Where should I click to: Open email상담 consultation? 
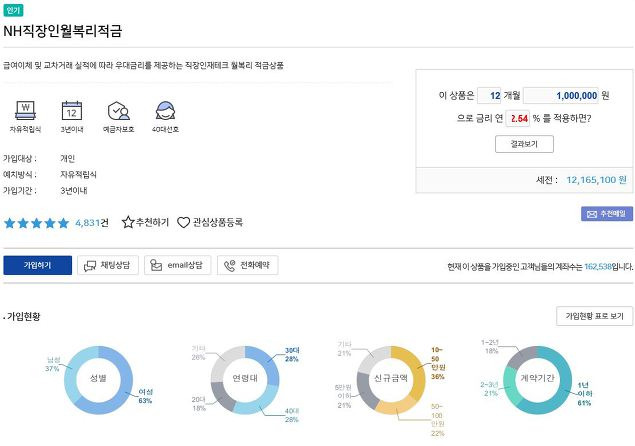pyautogui.click(x=178, y=265)
